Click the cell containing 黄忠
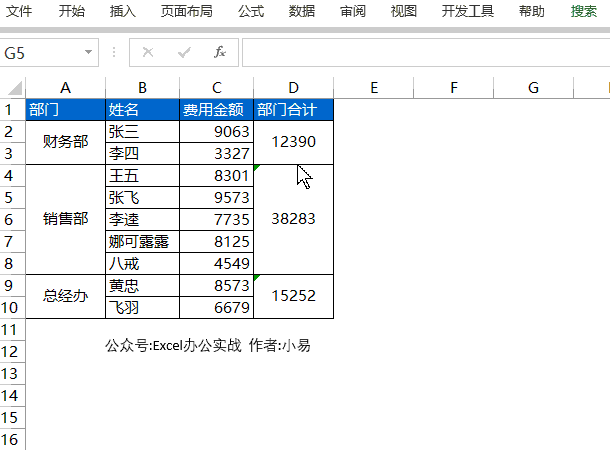 (142, 285)
